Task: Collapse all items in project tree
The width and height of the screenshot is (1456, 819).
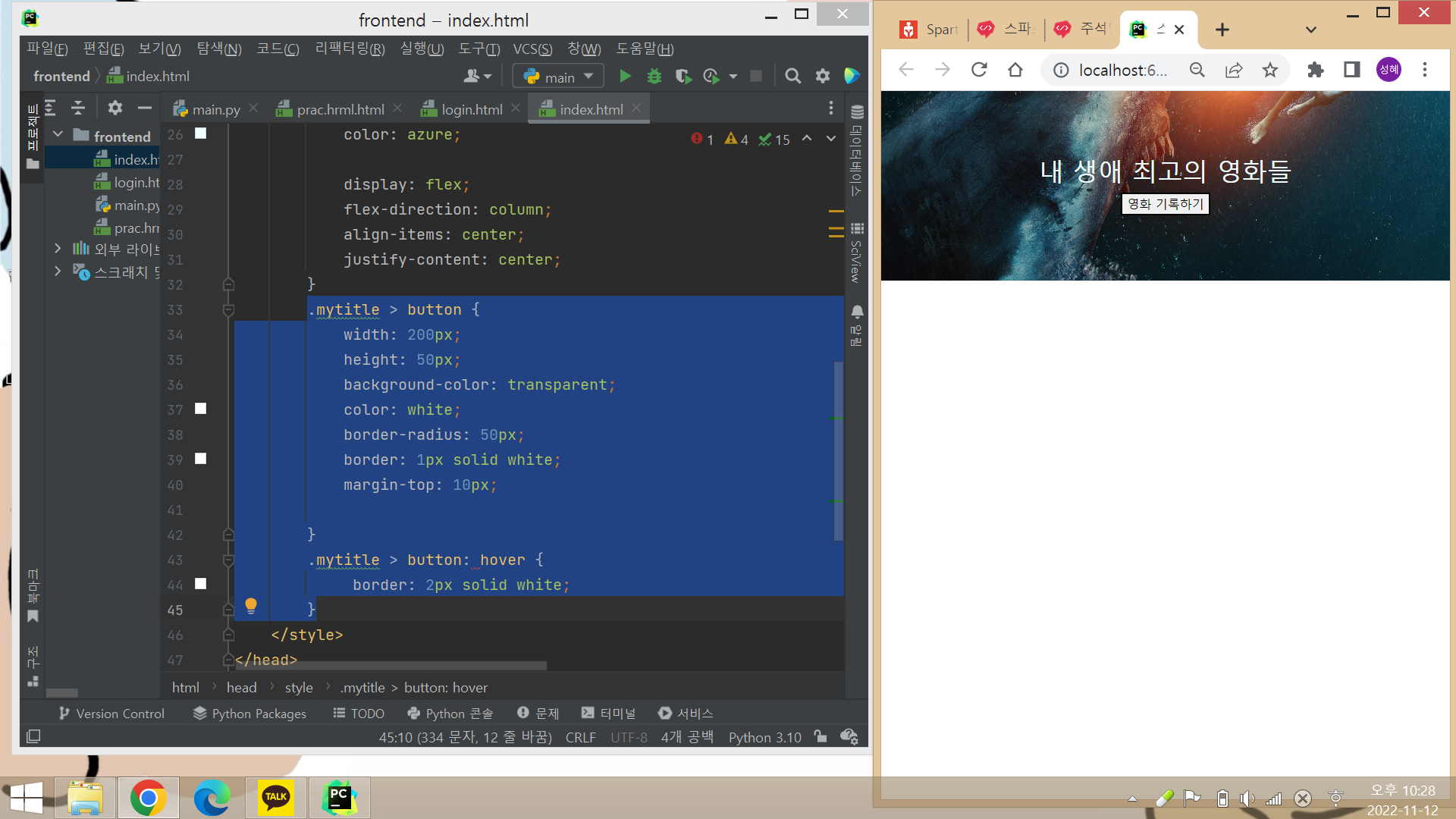Action: point(78,108)
